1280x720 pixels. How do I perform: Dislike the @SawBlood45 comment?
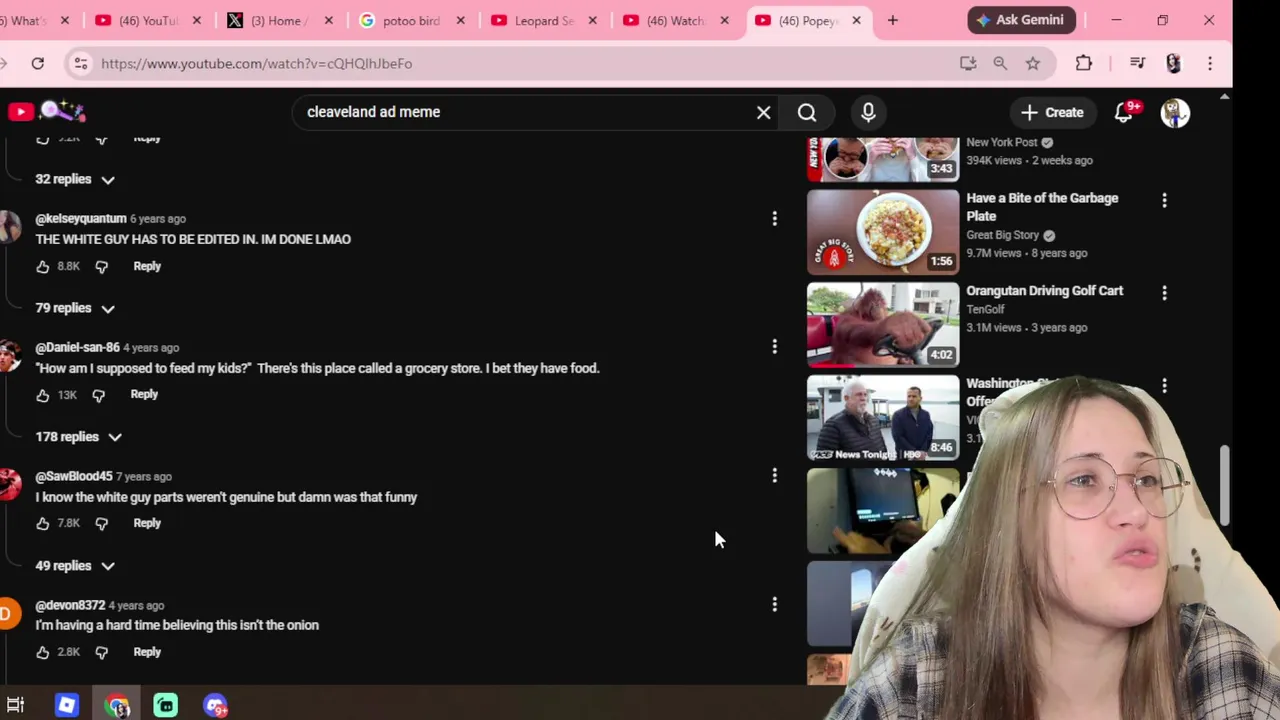(x=101, y=523)
